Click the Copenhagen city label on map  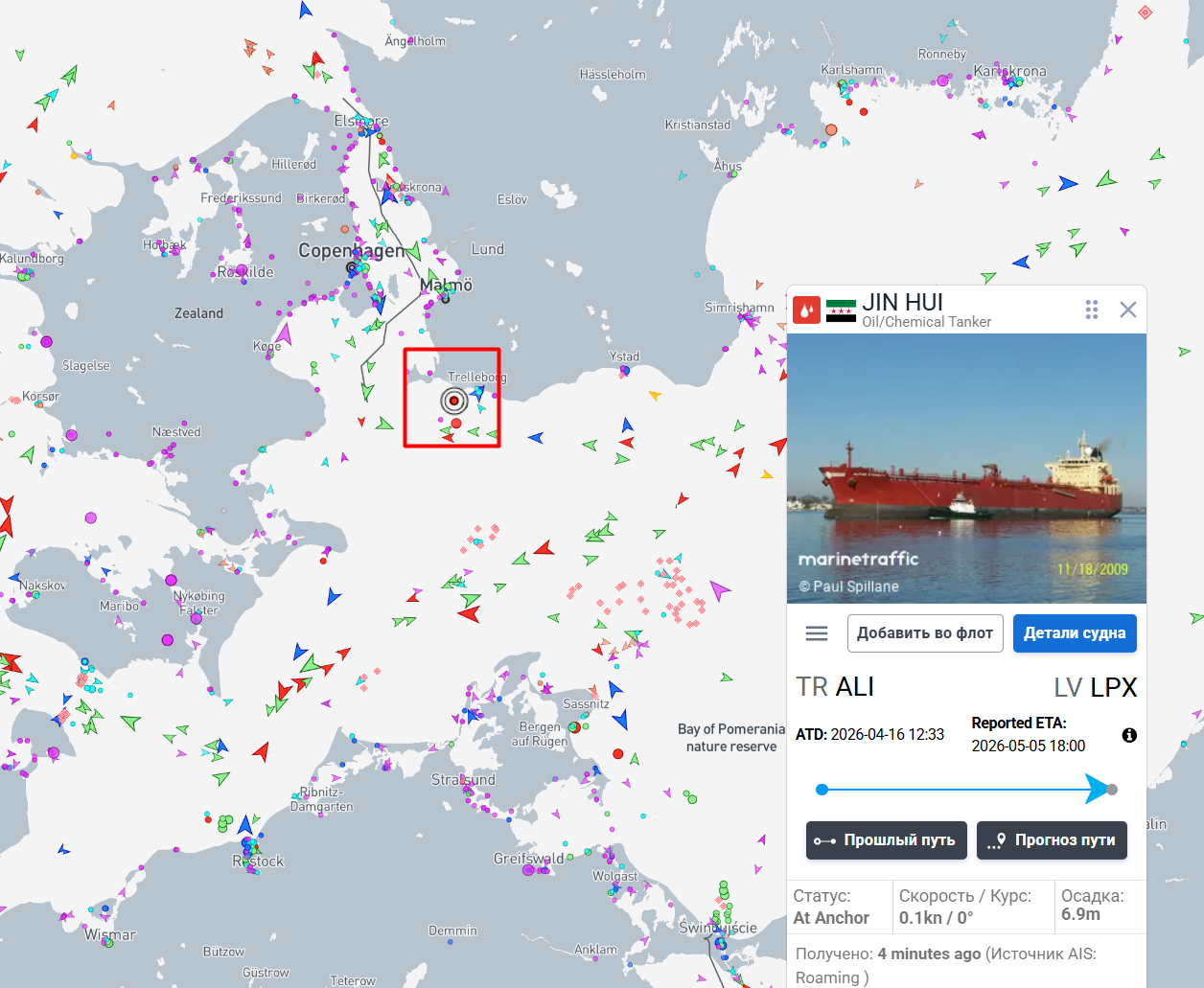coord(352,250)
